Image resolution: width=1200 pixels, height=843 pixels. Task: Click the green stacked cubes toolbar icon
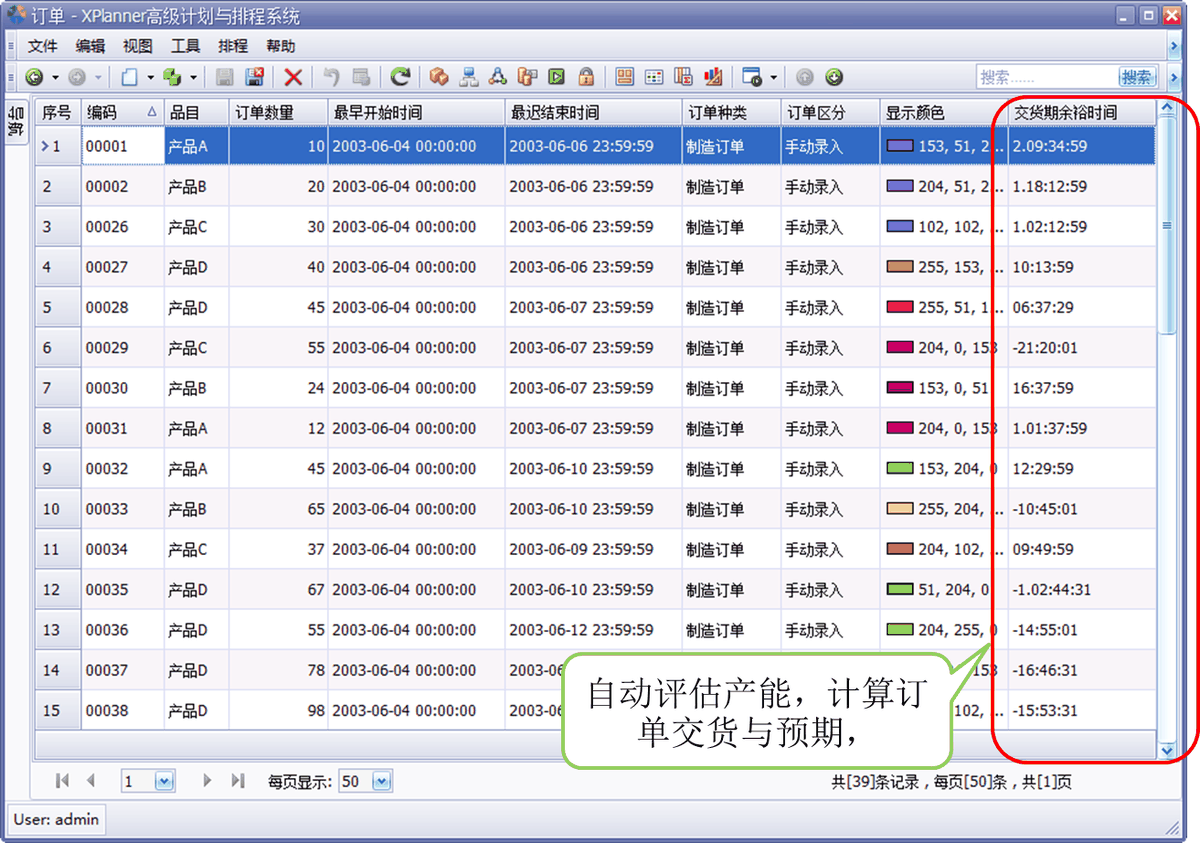tap(172, 77)
